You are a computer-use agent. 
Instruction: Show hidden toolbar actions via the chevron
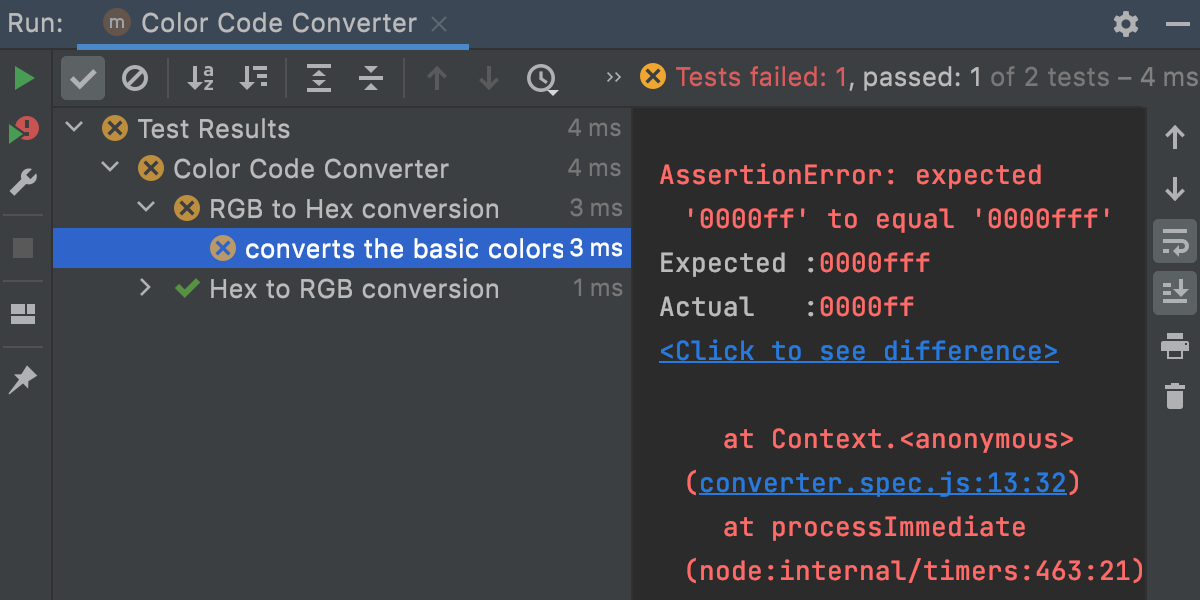613,78
